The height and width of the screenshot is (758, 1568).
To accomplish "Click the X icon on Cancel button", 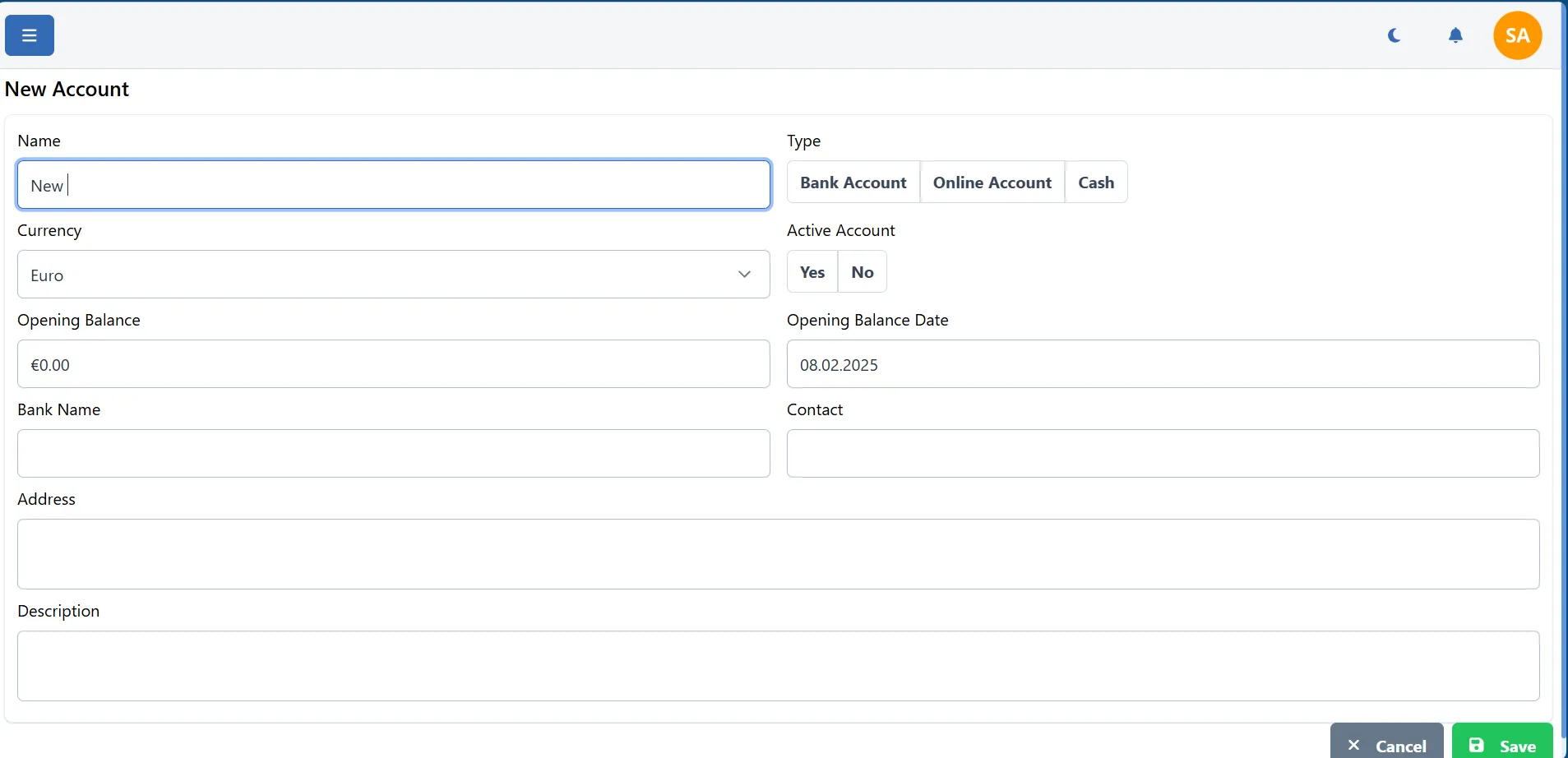I will click(1353, 744).
